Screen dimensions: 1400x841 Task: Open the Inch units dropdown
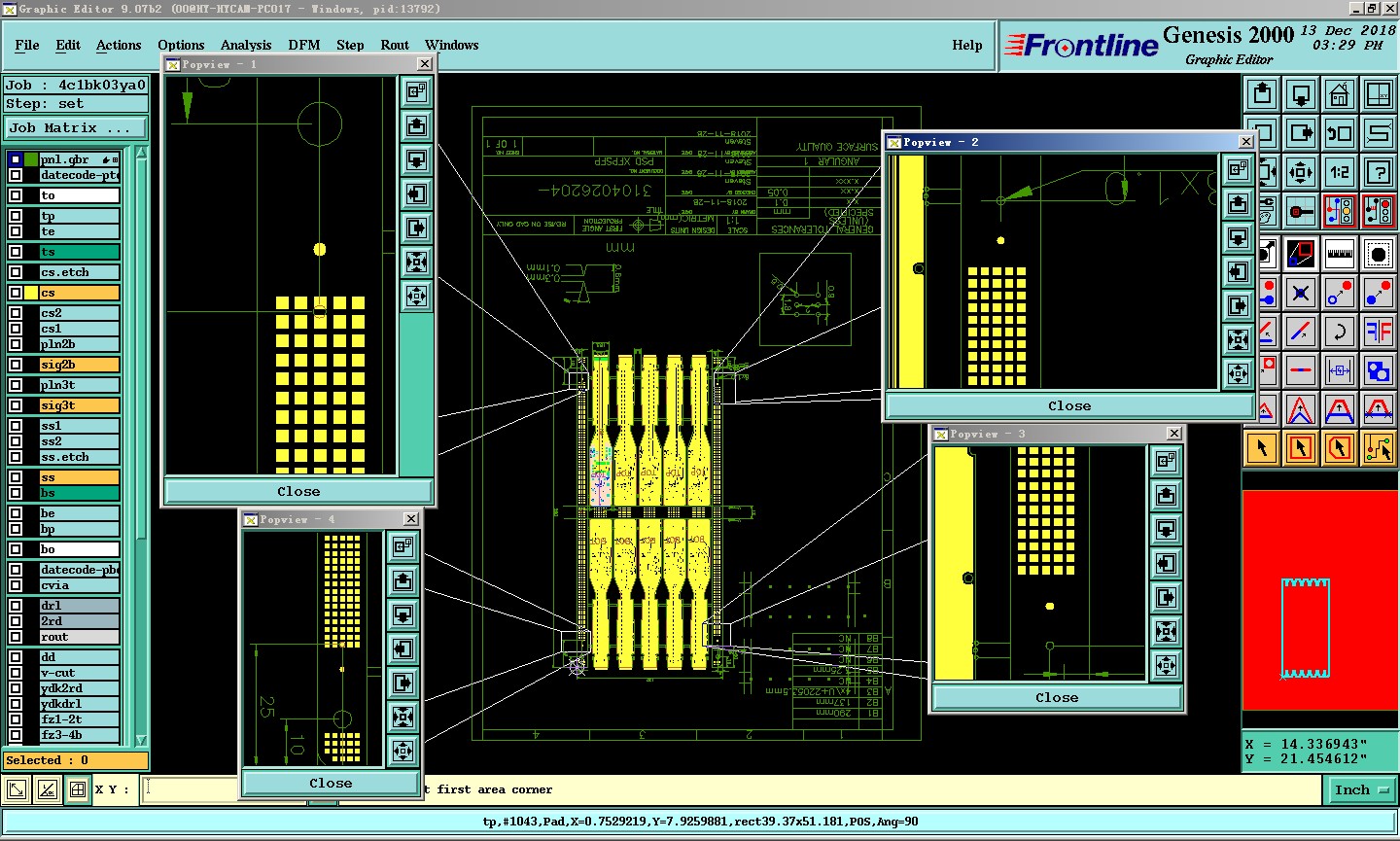coord(1360,790)
